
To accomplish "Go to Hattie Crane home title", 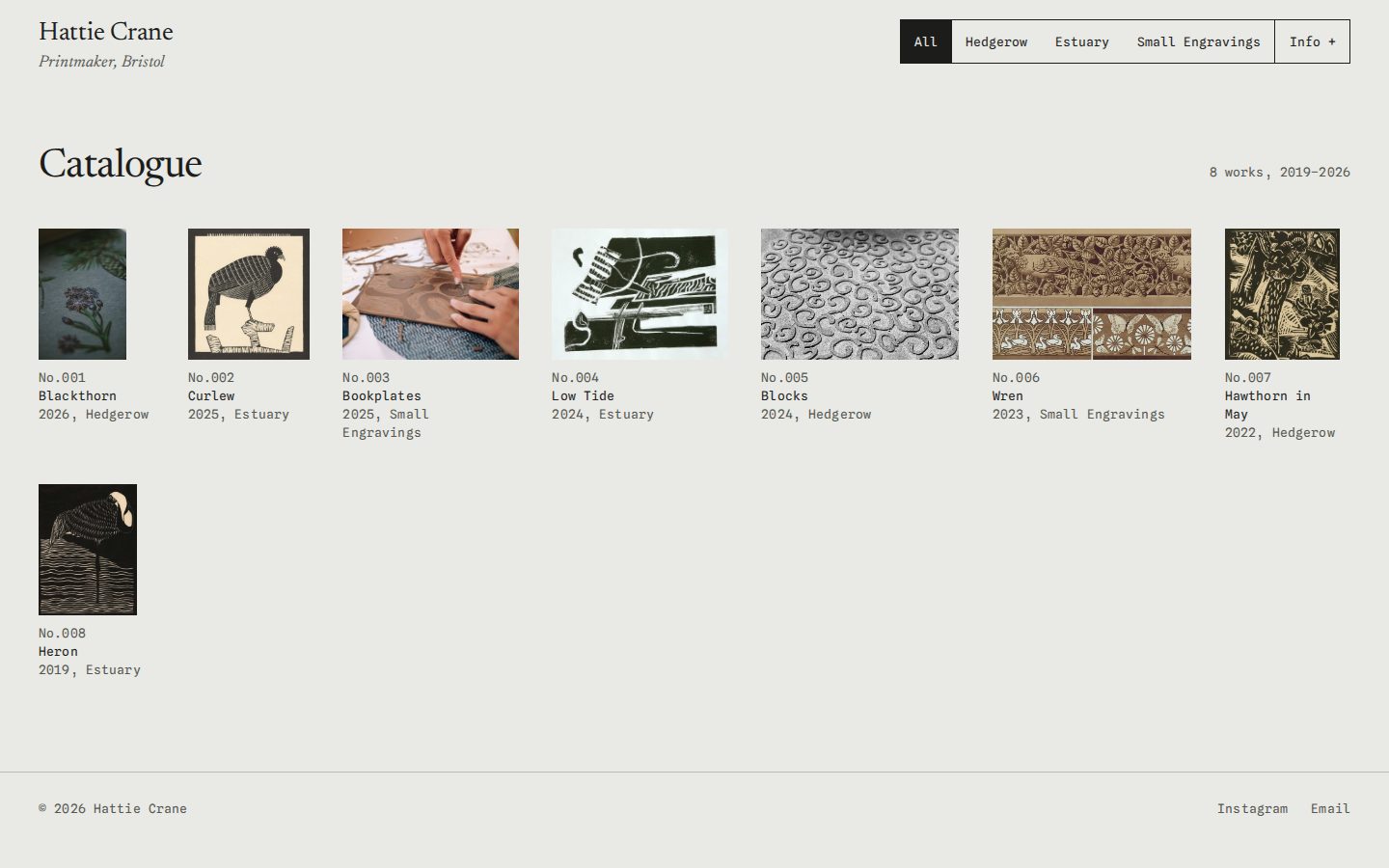I will 106,32.
